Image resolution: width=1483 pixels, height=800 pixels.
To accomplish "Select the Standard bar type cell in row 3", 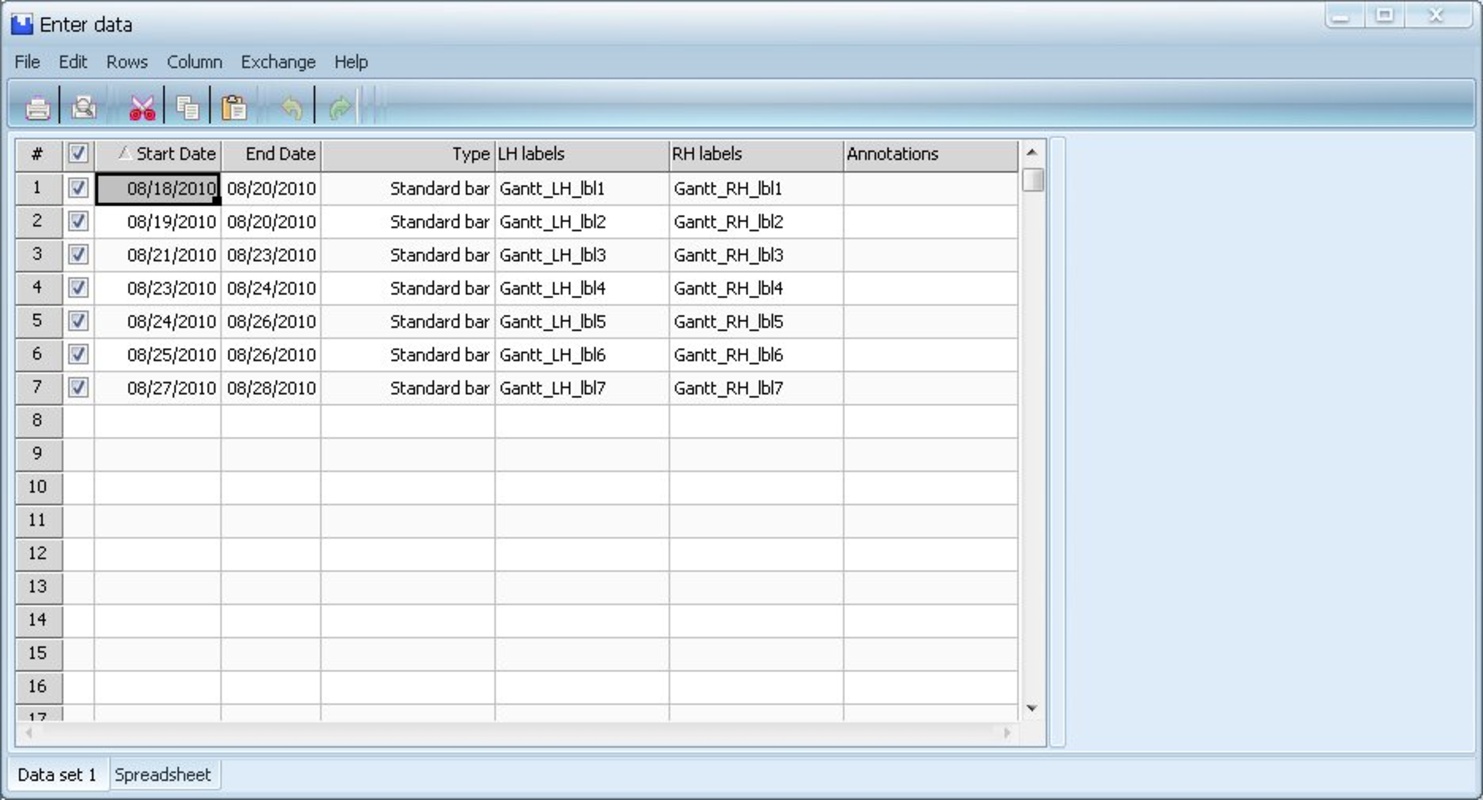I will [408, 254].
